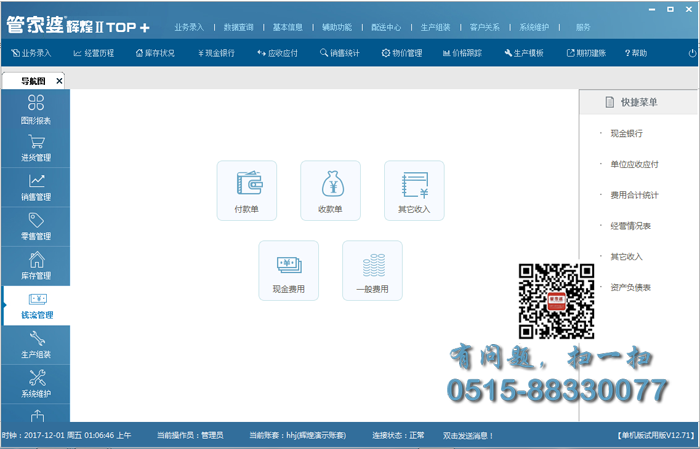Image resolution: width=700 pixels, height=449 pixels.
Task: Click 连接状态:正常 status text
Action: [x=398, y=435]
